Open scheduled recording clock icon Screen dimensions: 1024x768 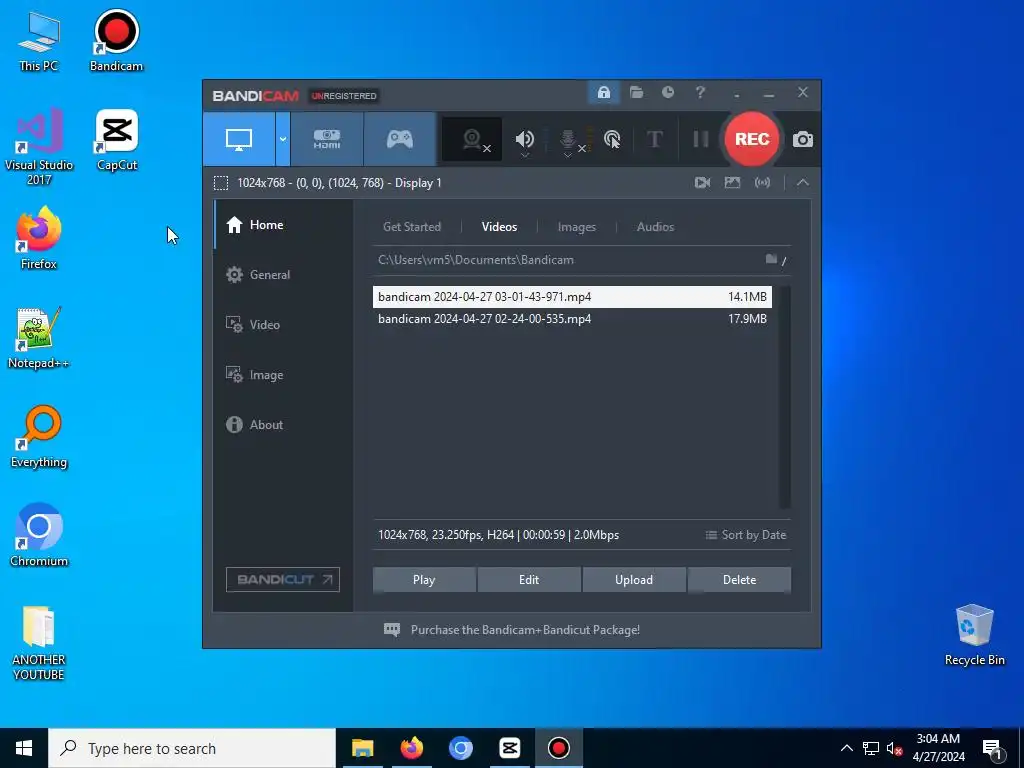click(x=667, y=93)
